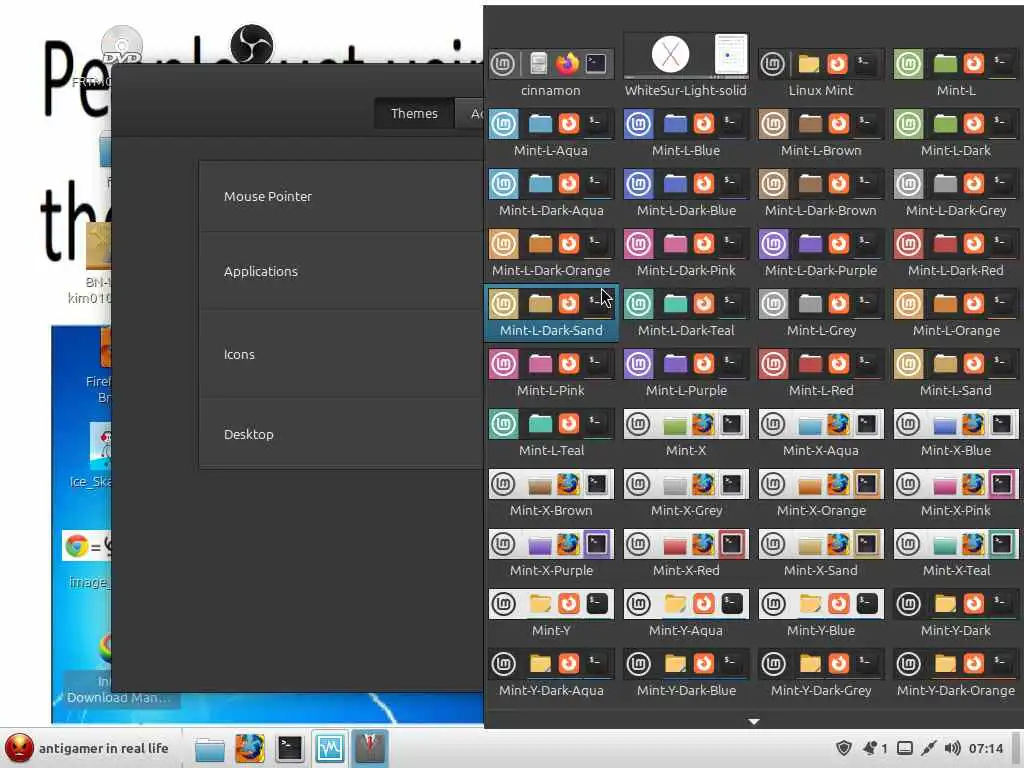Apply the Mint-Y-Aqua theme
1024x768 pixels.
[686, 604]
